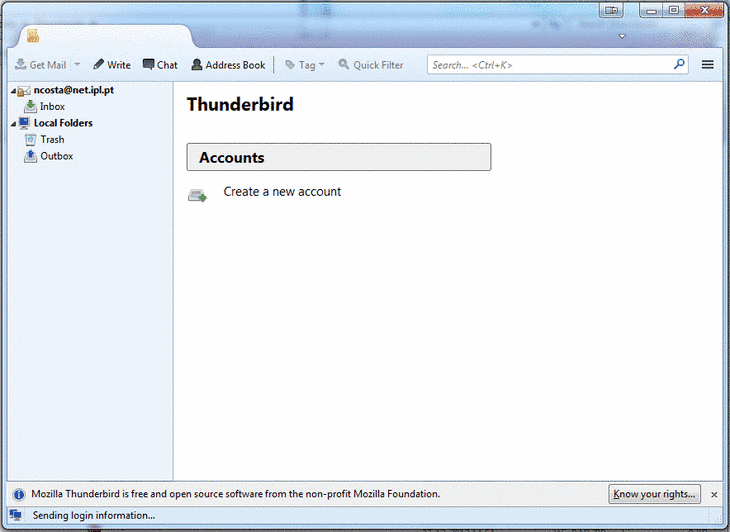Click the online status icon in status bar
Screen dimensions: 730x532
point(16,515)
